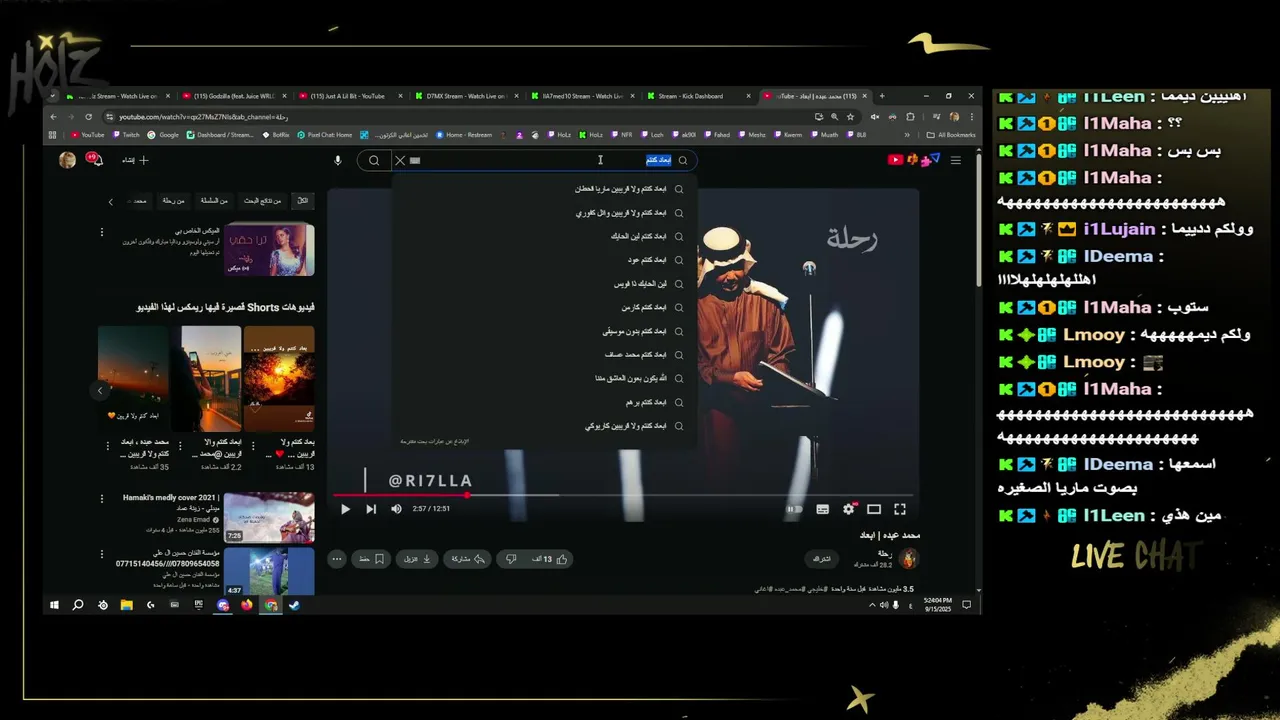Screen dimensions: 1280x720
Task: Open the create إنشاء plus button
Action: [136, 160]
